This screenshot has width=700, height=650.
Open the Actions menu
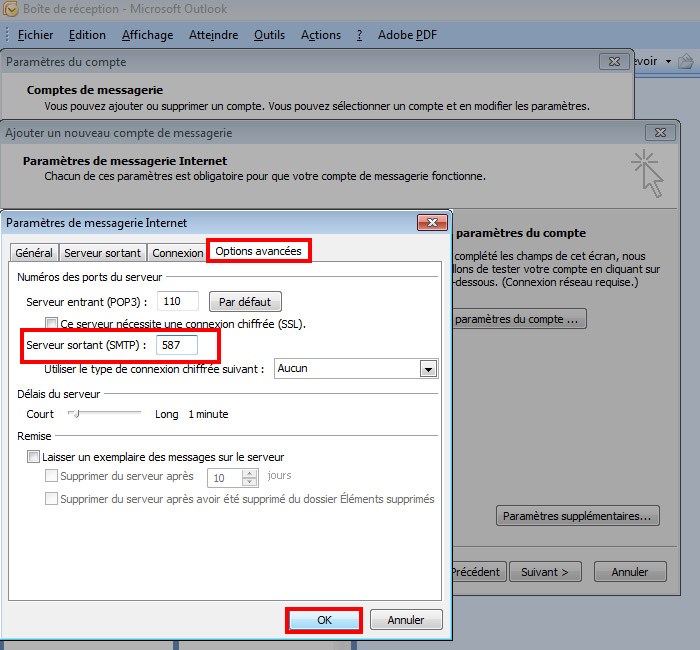tap(321, 35)
